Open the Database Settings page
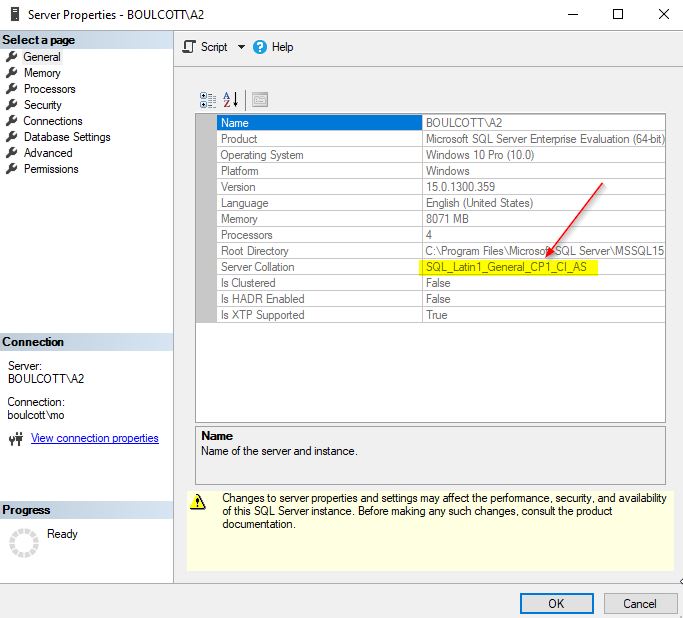The height and width of the screenshot is (618, 683). pos(67,137)
